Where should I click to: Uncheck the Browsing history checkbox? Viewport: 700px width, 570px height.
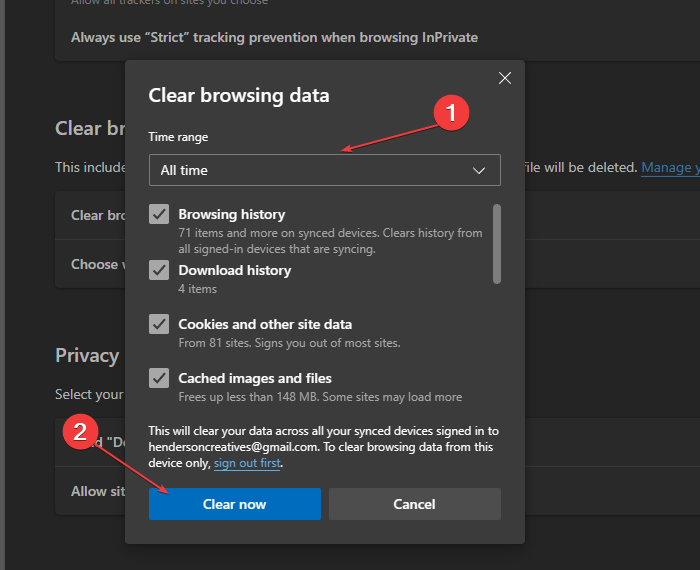[159, 214]
